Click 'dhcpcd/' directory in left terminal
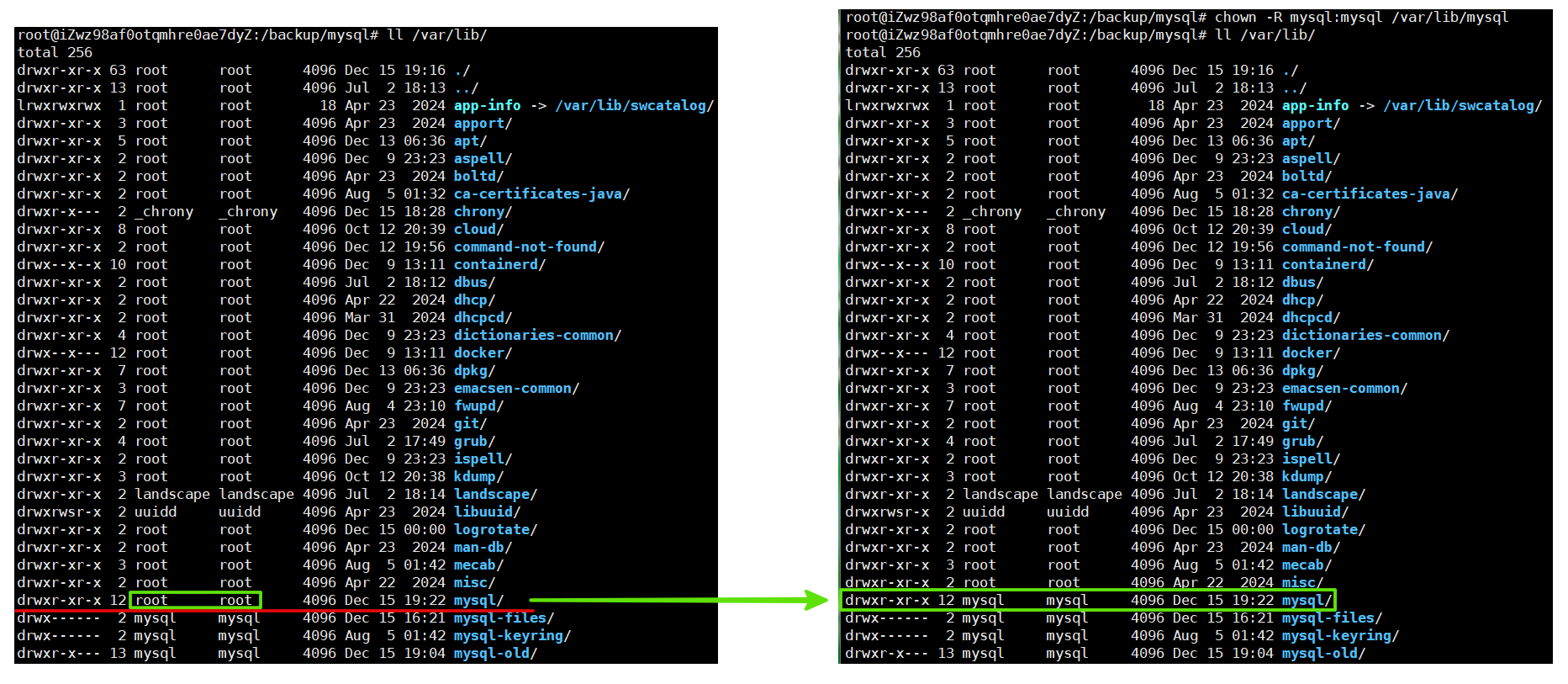 click(483, 318)
